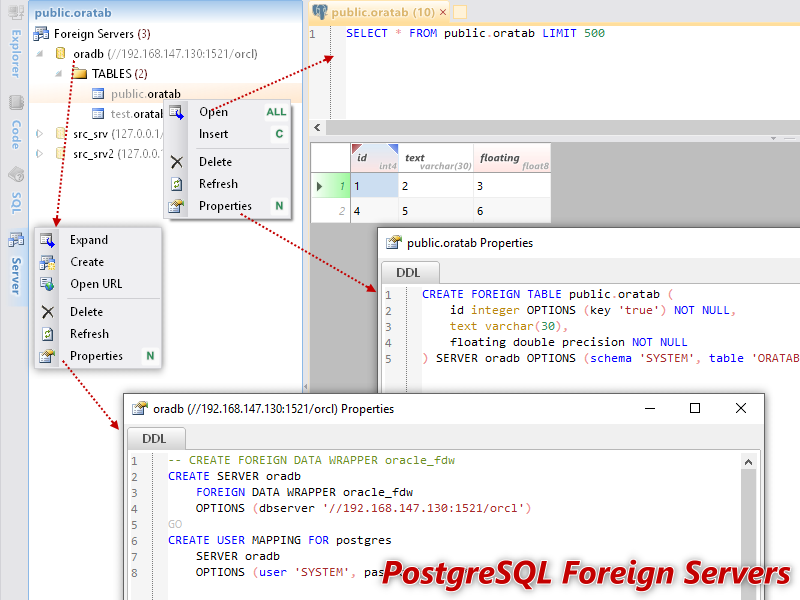Select the text cell with value 5

point(436,211)
